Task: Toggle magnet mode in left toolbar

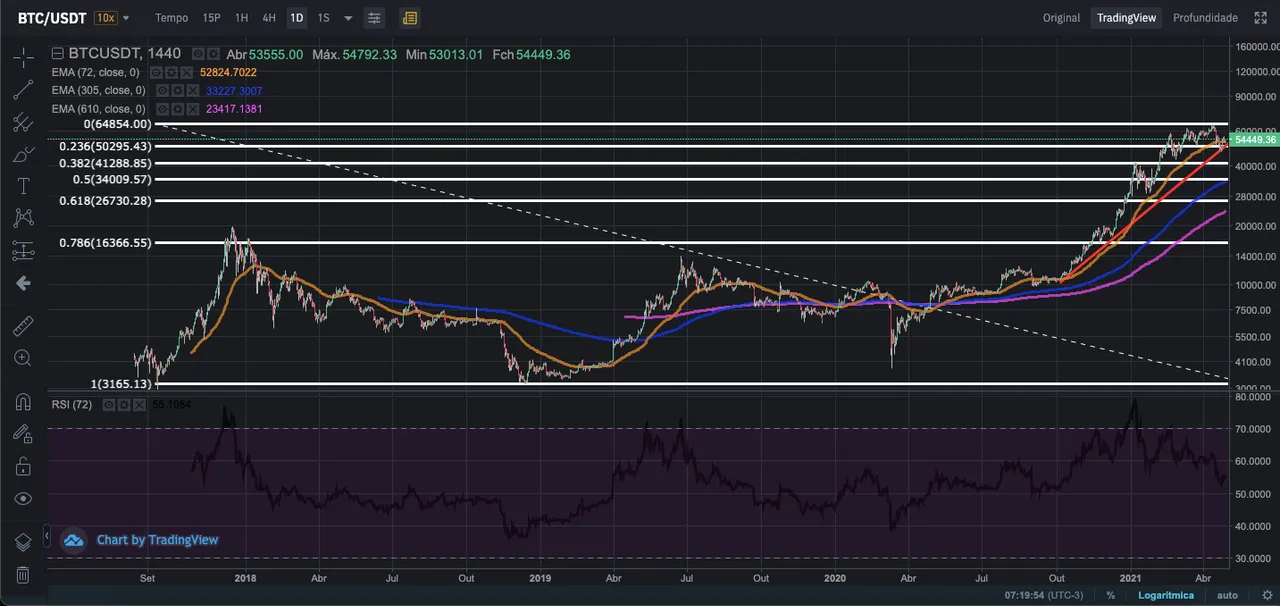Action: 23,402
